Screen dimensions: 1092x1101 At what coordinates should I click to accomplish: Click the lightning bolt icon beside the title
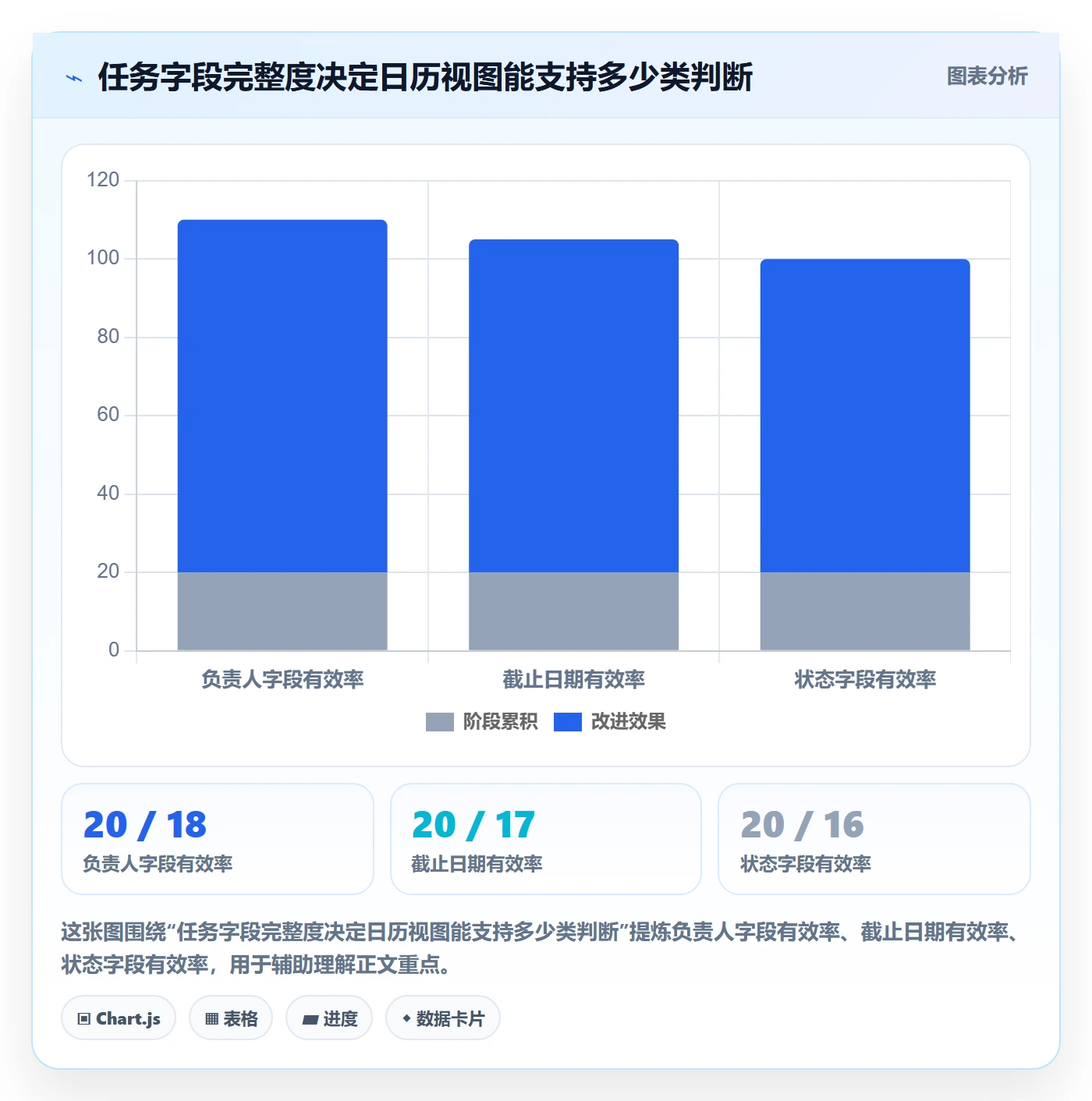74,78
